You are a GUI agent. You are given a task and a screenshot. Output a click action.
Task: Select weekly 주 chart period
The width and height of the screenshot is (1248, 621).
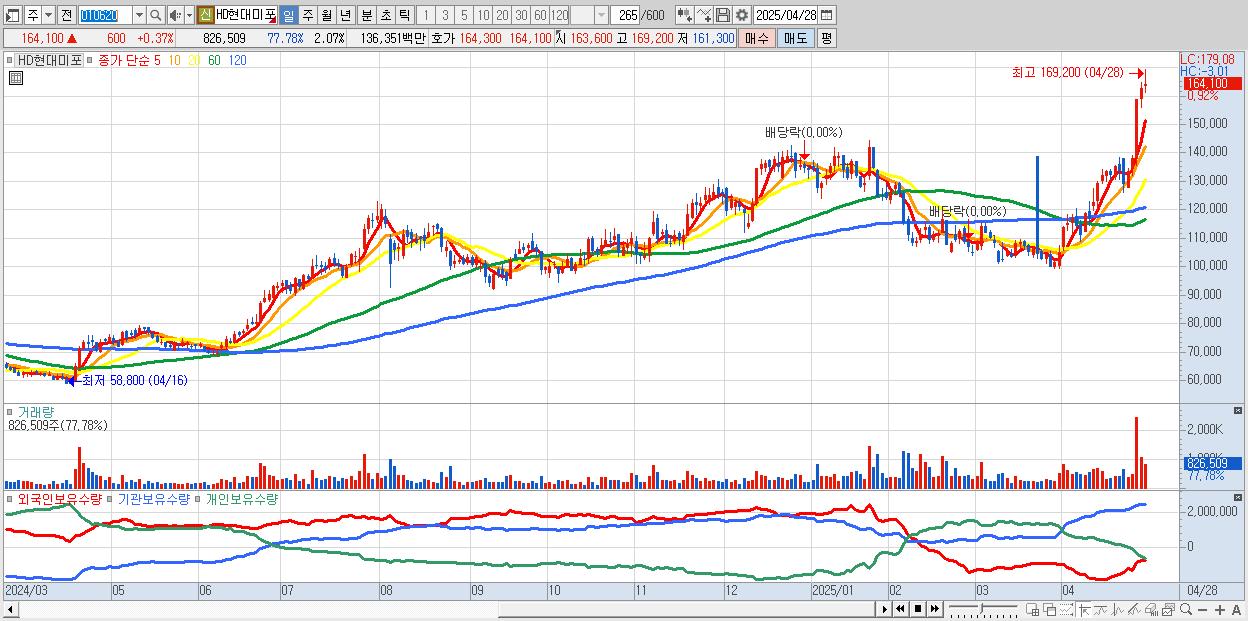tap(307, 15)
